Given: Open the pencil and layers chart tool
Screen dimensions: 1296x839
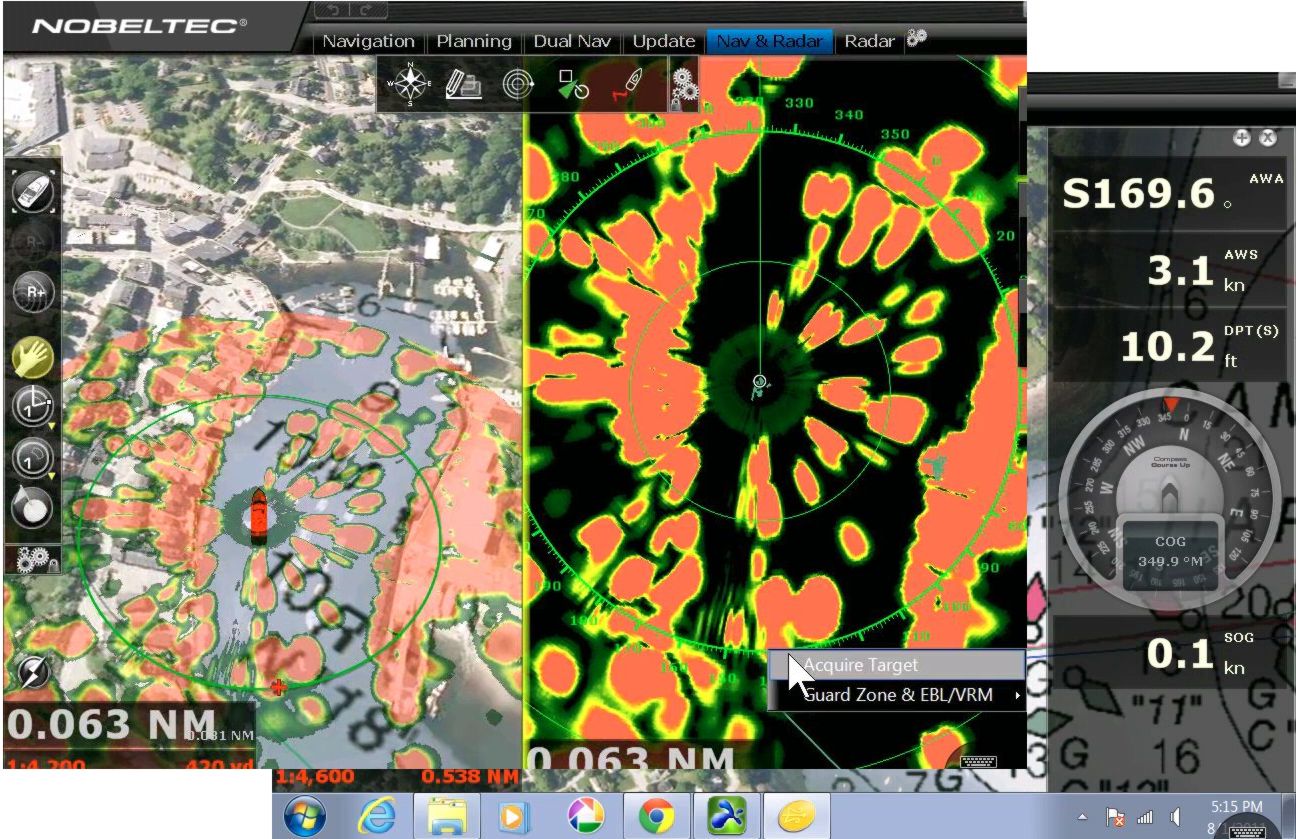Looking at the screenshot, I should click(x=462, y=83).
